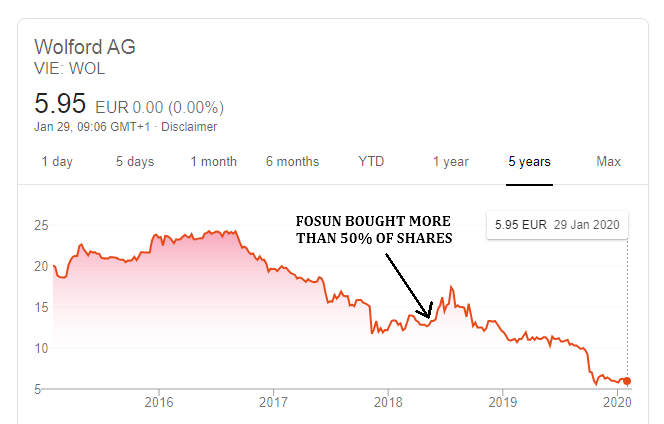Show the 6 months price range
Image resolution: width=664 pixels, height=424 pixels.
[292, 161]
